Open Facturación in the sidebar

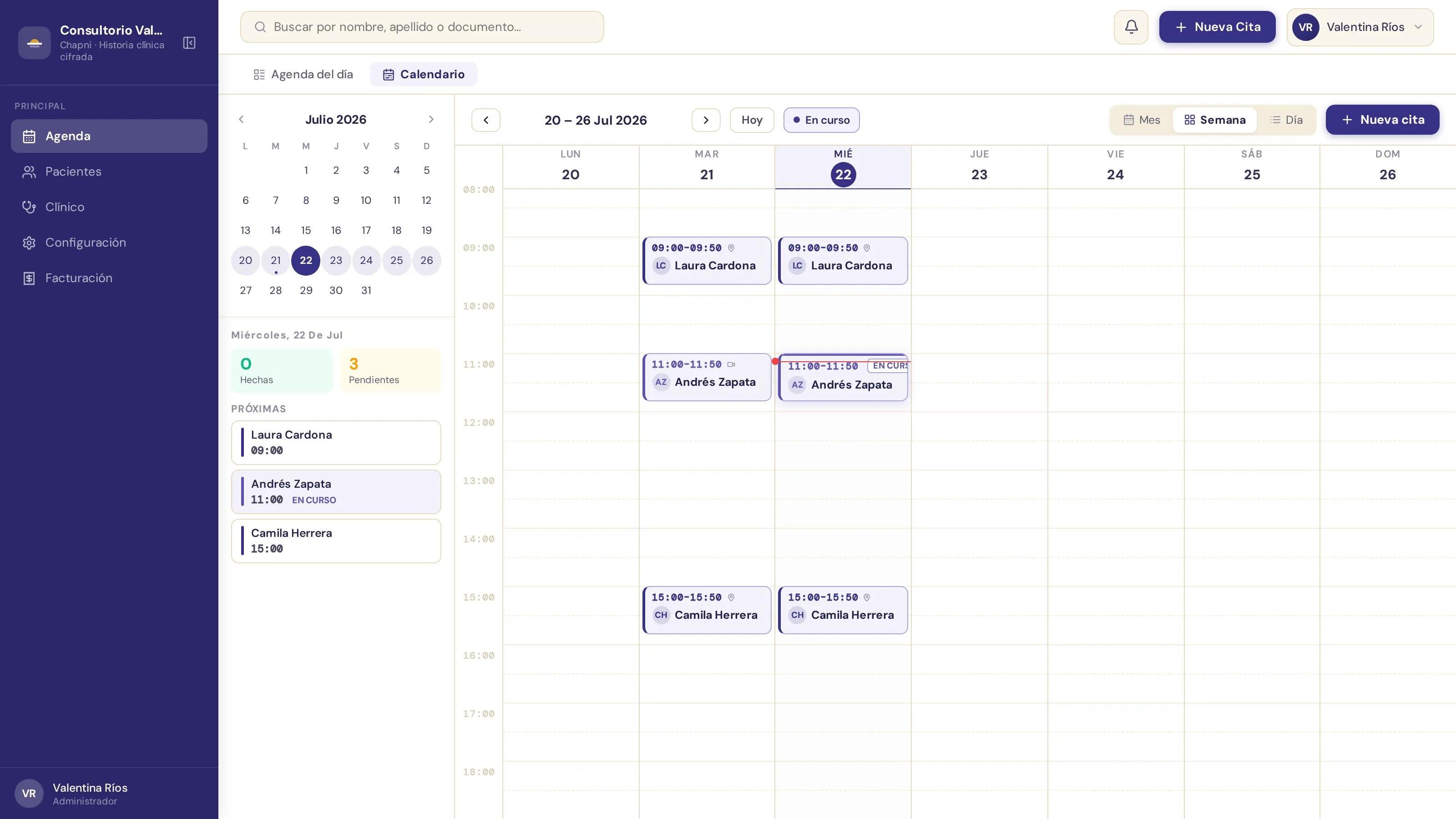(109, 278)
